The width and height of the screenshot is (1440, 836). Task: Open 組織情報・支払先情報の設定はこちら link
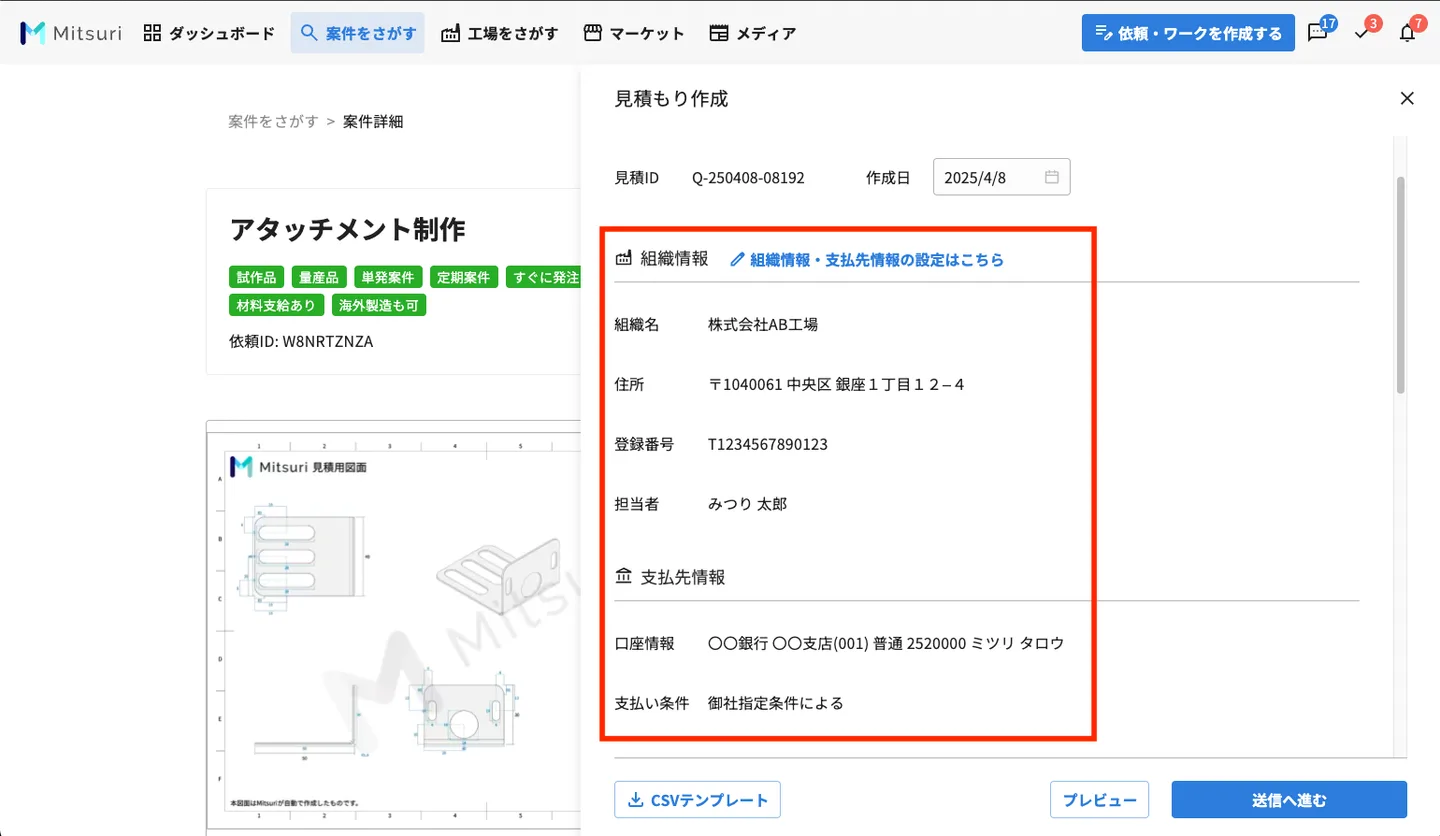[x=866, y=259]
